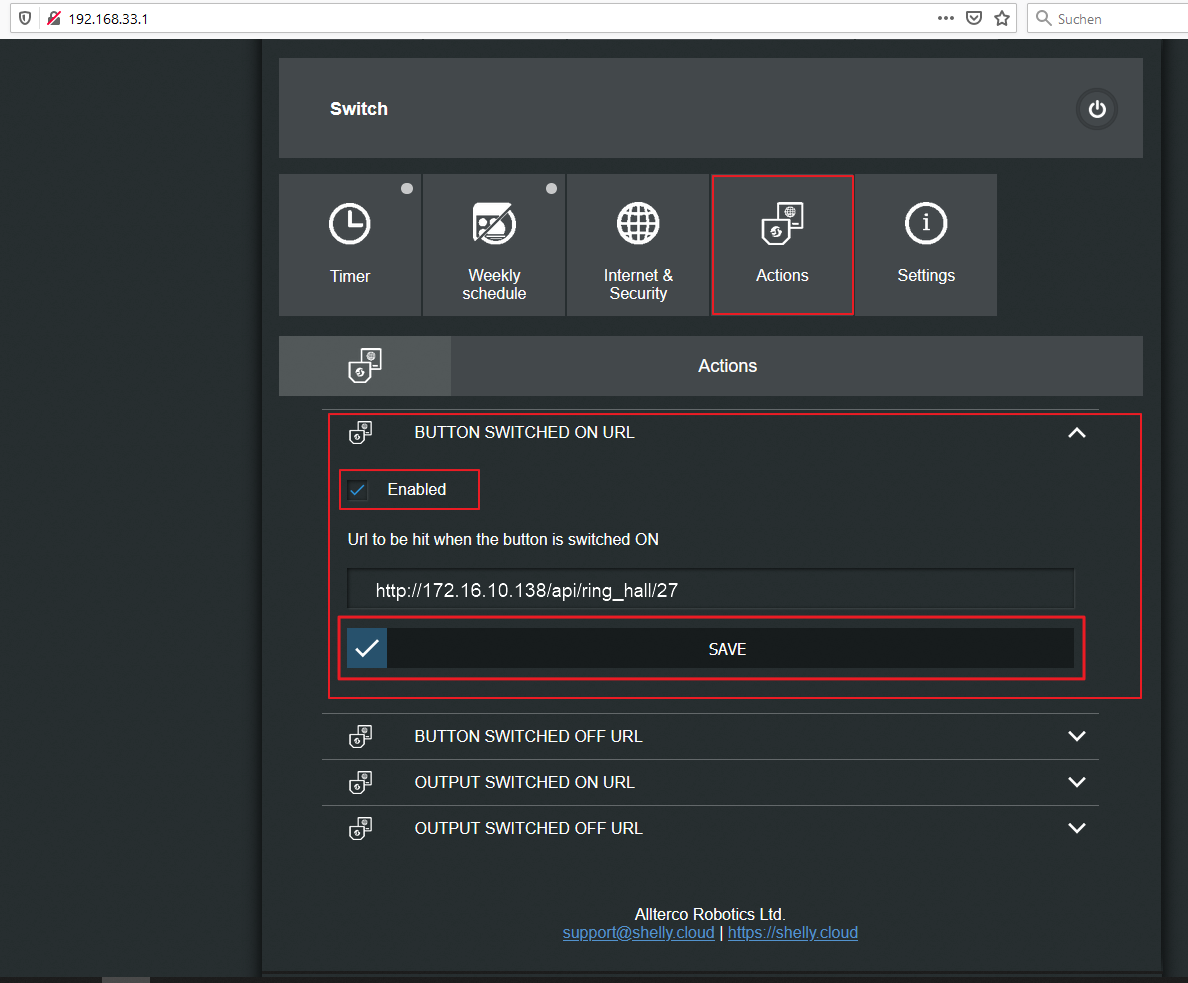This screenshot has width=1188, height=983.
Task: Click the Timer status indicator dot
Action: tap(407, 189)
